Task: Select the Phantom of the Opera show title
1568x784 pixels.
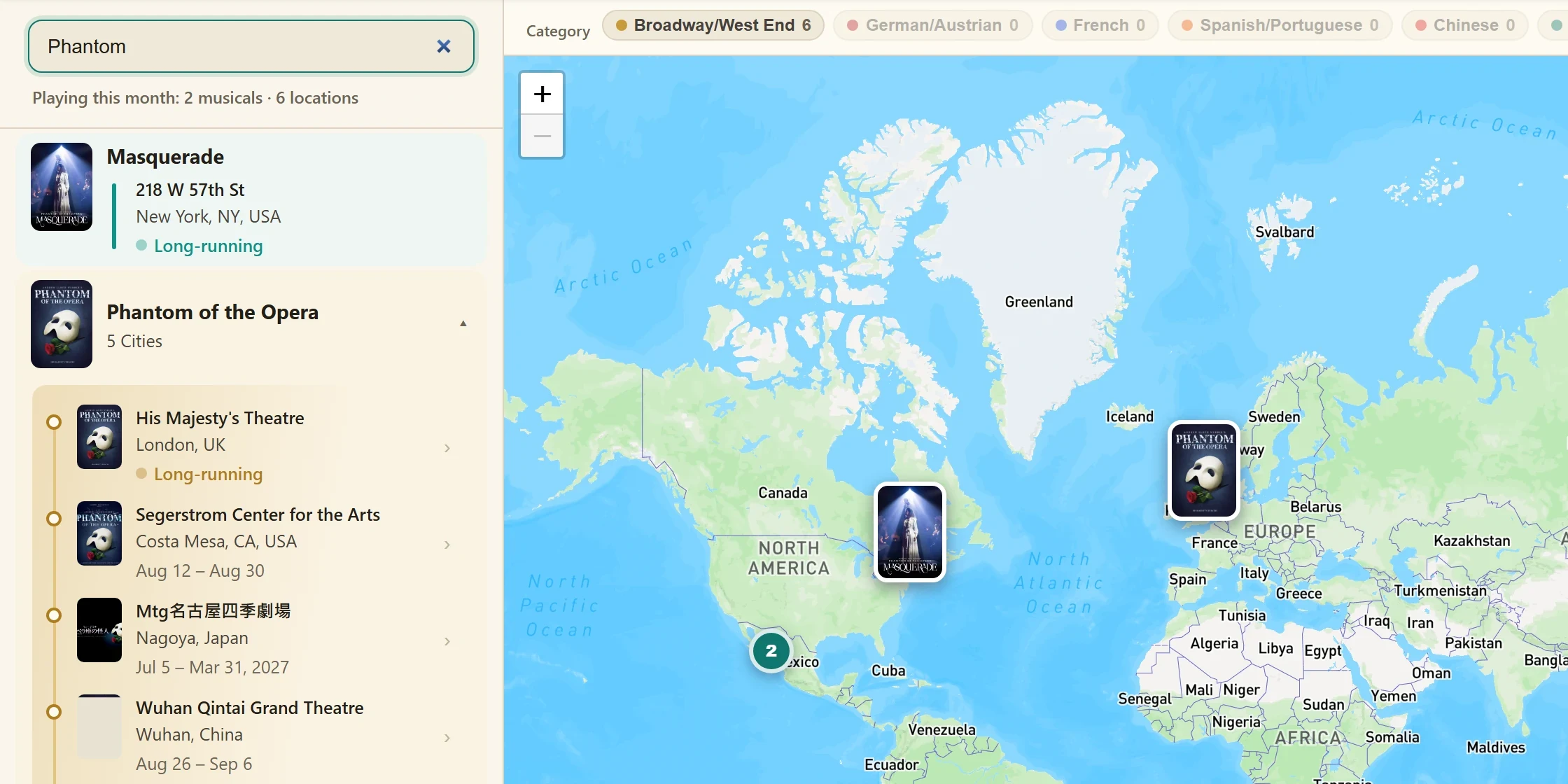Action: pos(212,312)
